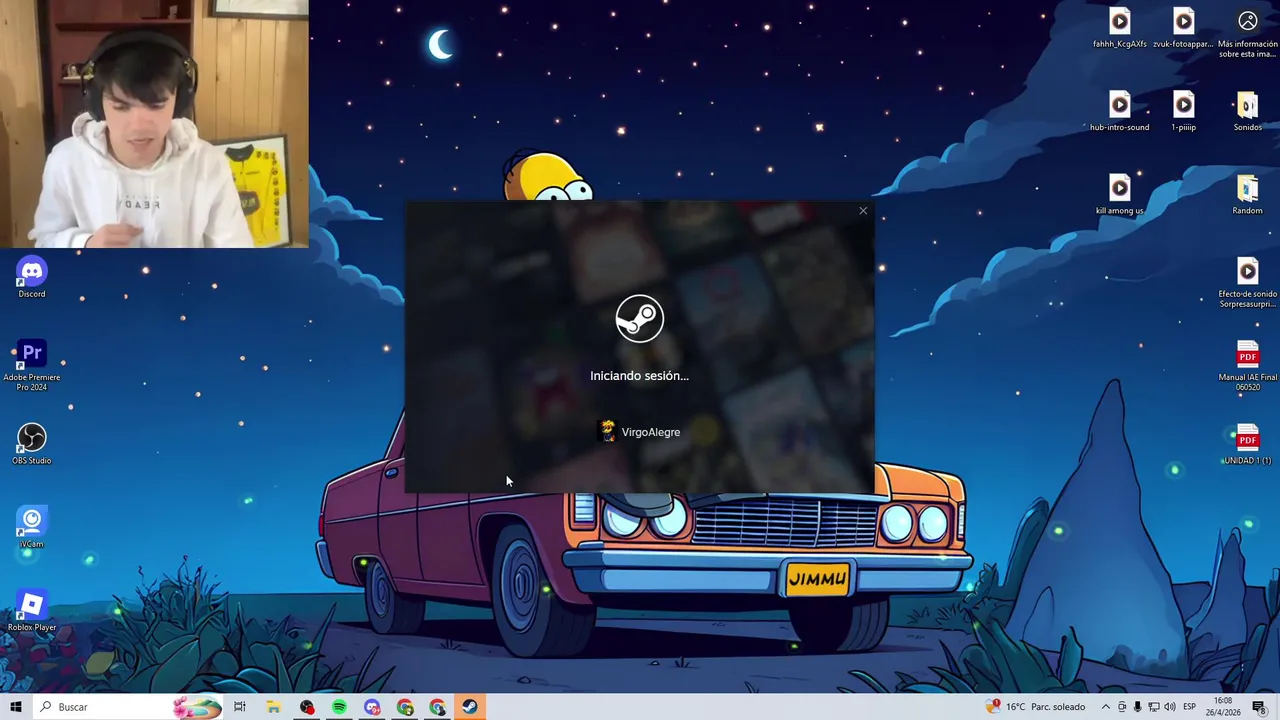Screen dimensions: 1280x720
Task: Open the clock showing 16:08
Action: (x=1224, y=707)
